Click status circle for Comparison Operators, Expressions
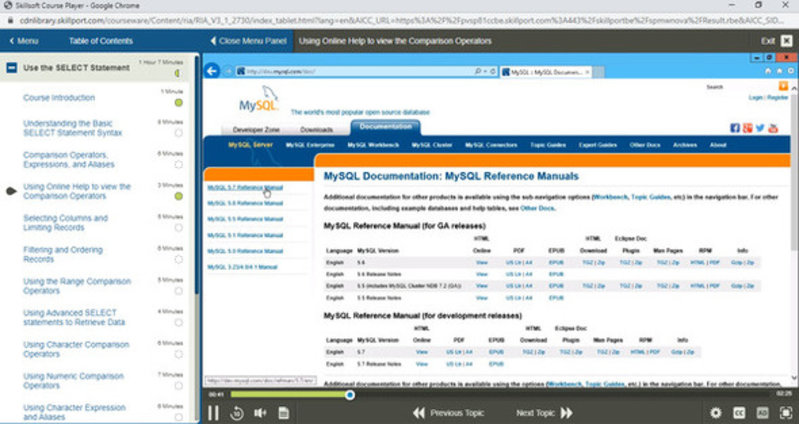Image resolution: width=799 pixels, height=424 pixels. (178, 165)
